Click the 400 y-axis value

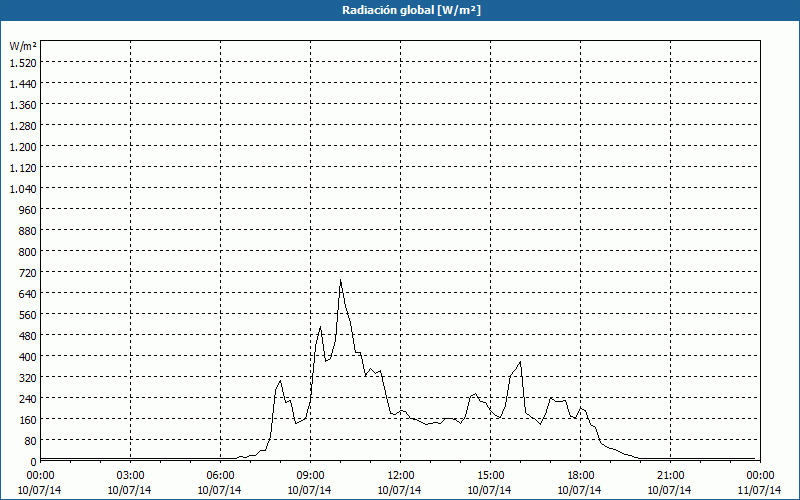coord(28,357)
